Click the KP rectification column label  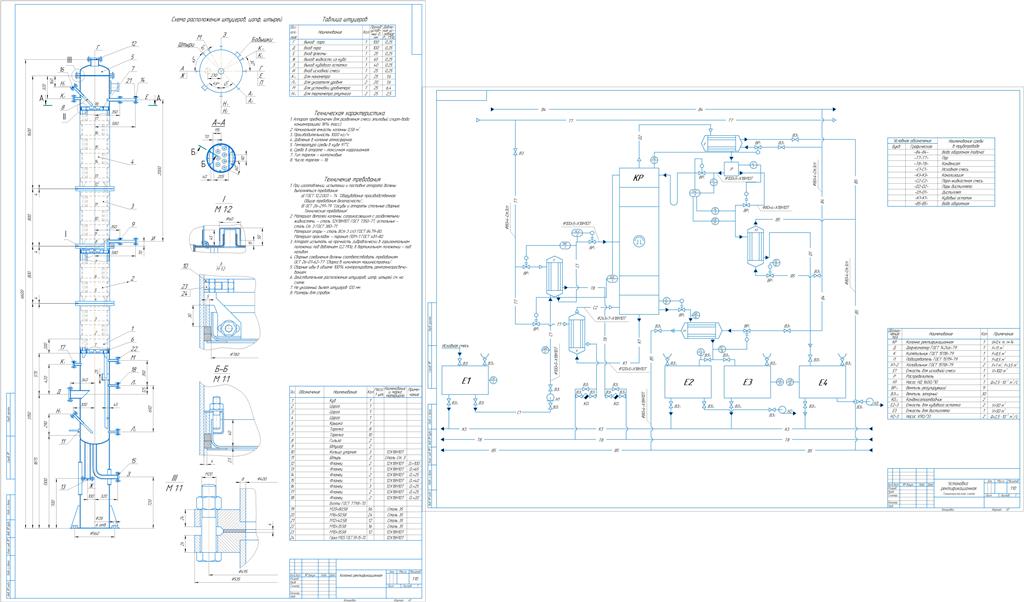639,178
